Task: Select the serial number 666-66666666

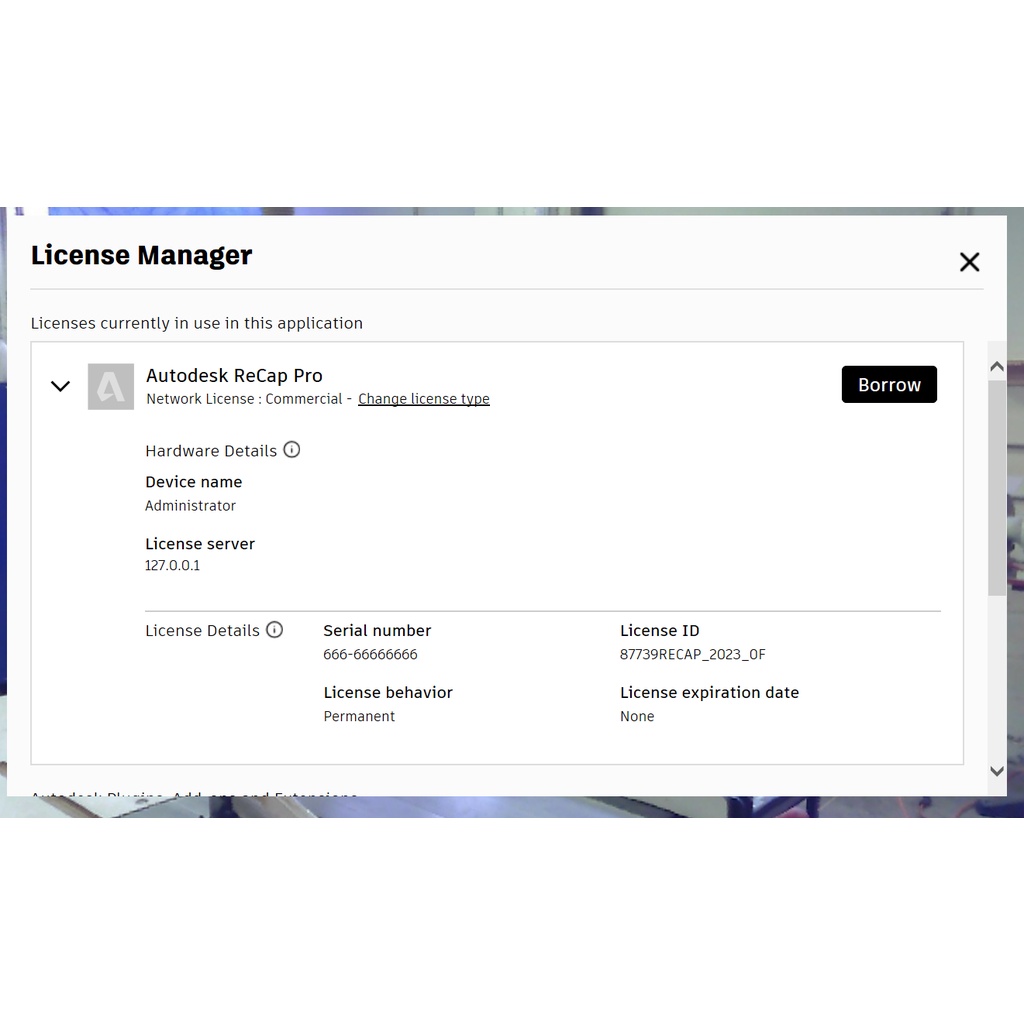Action: (x=370, y=655)
